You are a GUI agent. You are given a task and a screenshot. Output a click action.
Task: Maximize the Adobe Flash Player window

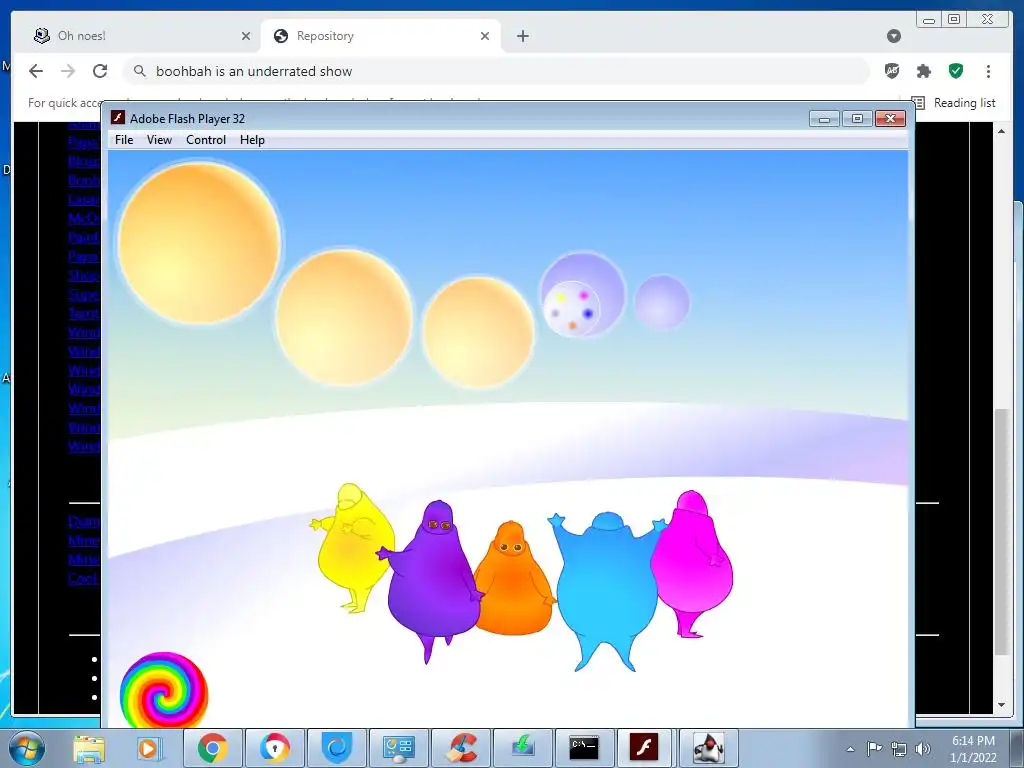click(857, 119)
